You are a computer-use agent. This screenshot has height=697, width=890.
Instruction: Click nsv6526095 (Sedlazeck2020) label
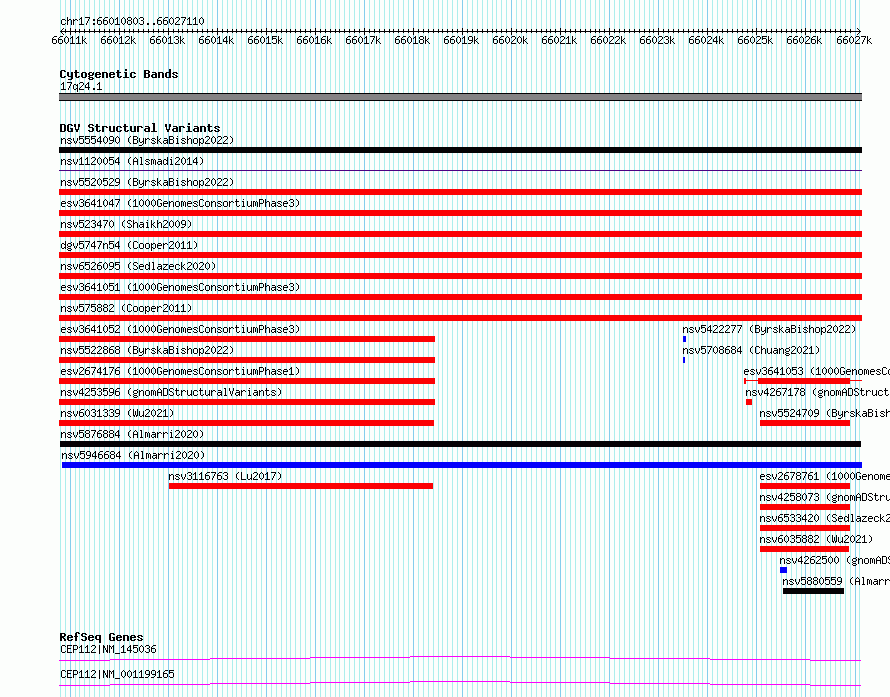point(138,266)
